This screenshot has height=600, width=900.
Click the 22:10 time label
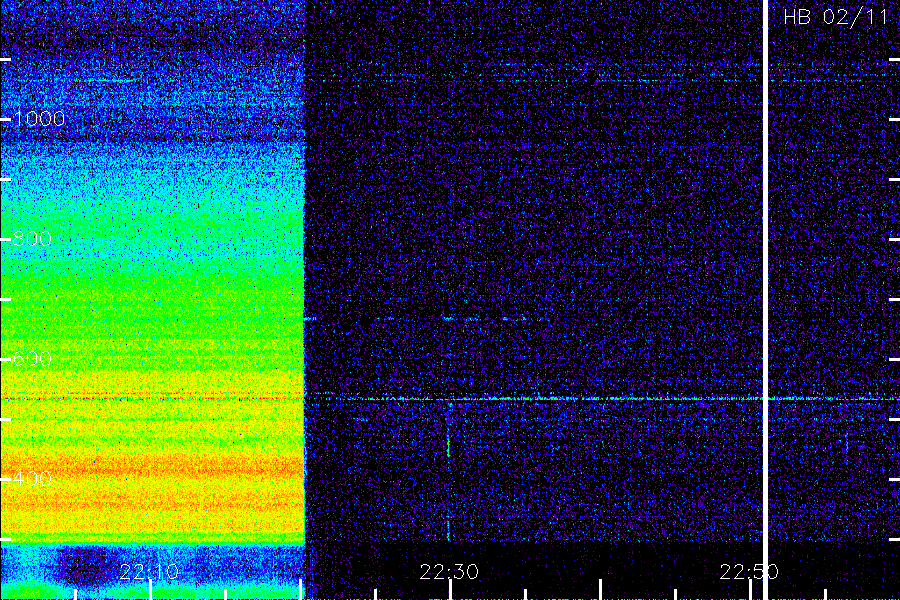point(149,571)
